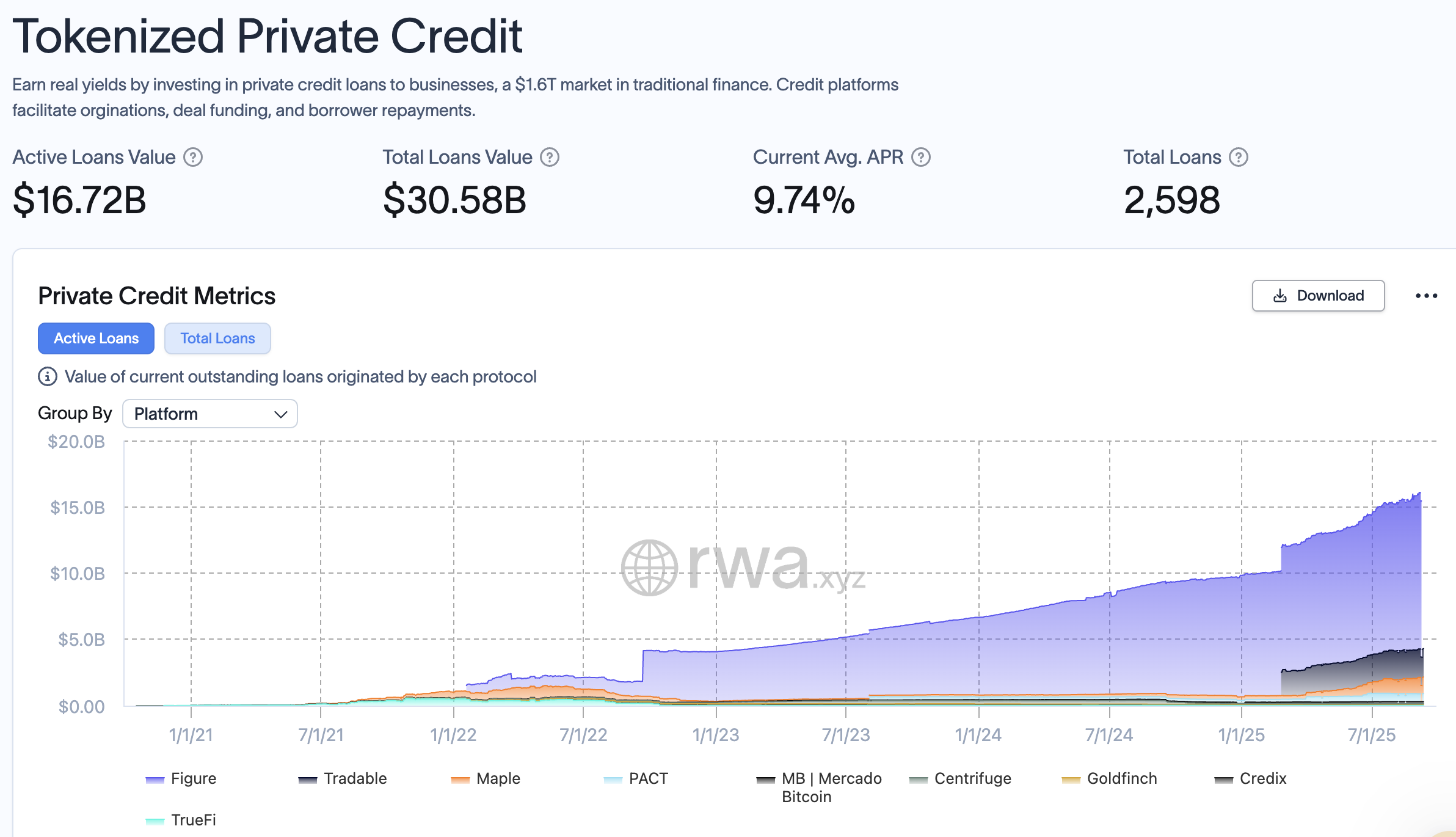Viewport: 1456px width, 837px height.
Task: Click the TrueFi legend color swatch
Action: [155, 821]
